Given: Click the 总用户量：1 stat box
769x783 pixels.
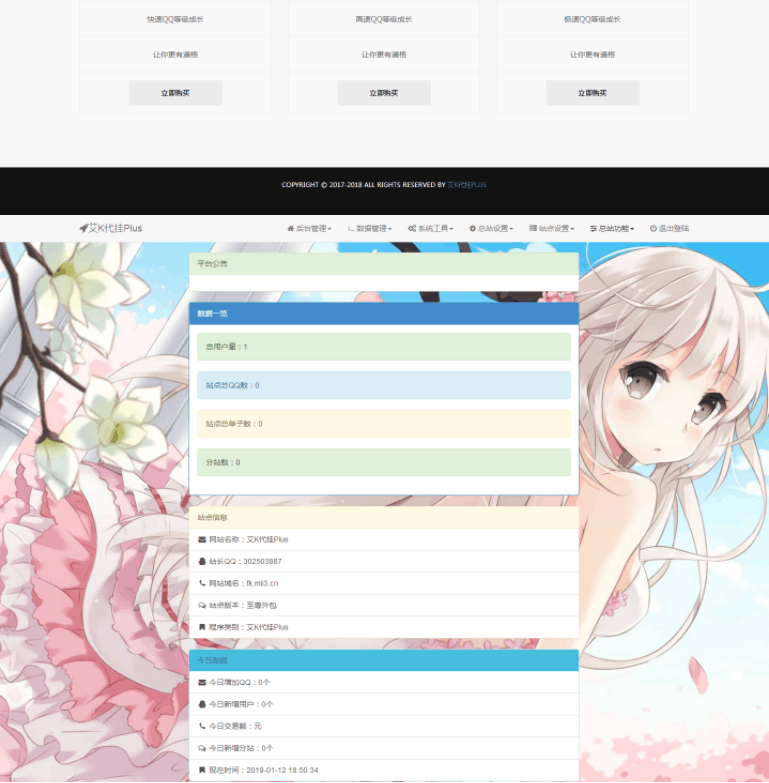Looking at the screenshot, I should [384, 347].
